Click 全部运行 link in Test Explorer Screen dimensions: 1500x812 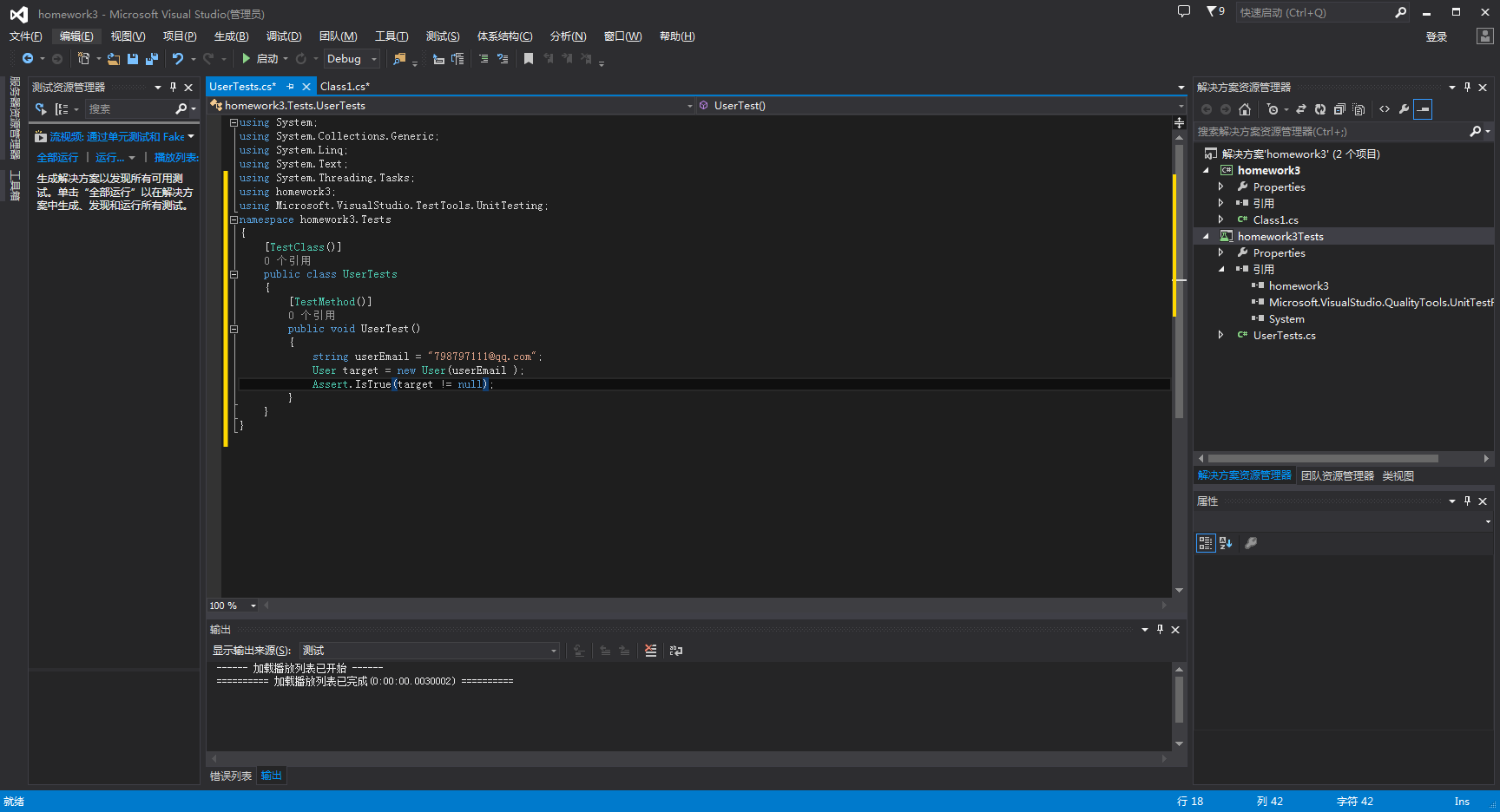(57, 158)
